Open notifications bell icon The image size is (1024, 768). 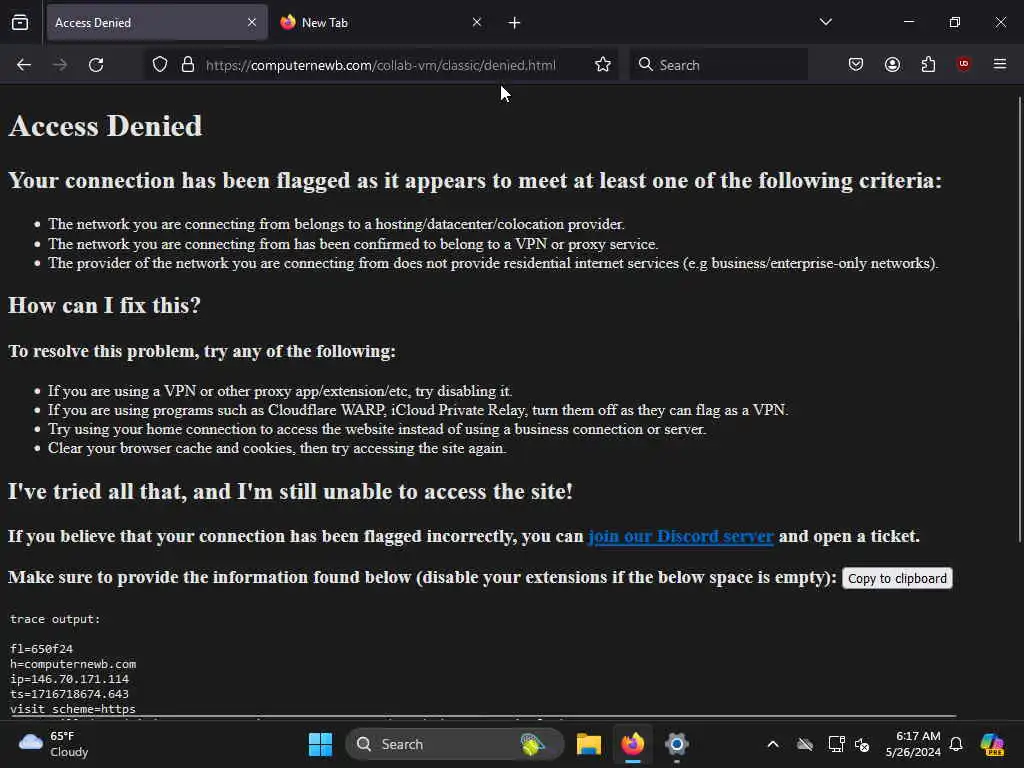tap(956, 744)
